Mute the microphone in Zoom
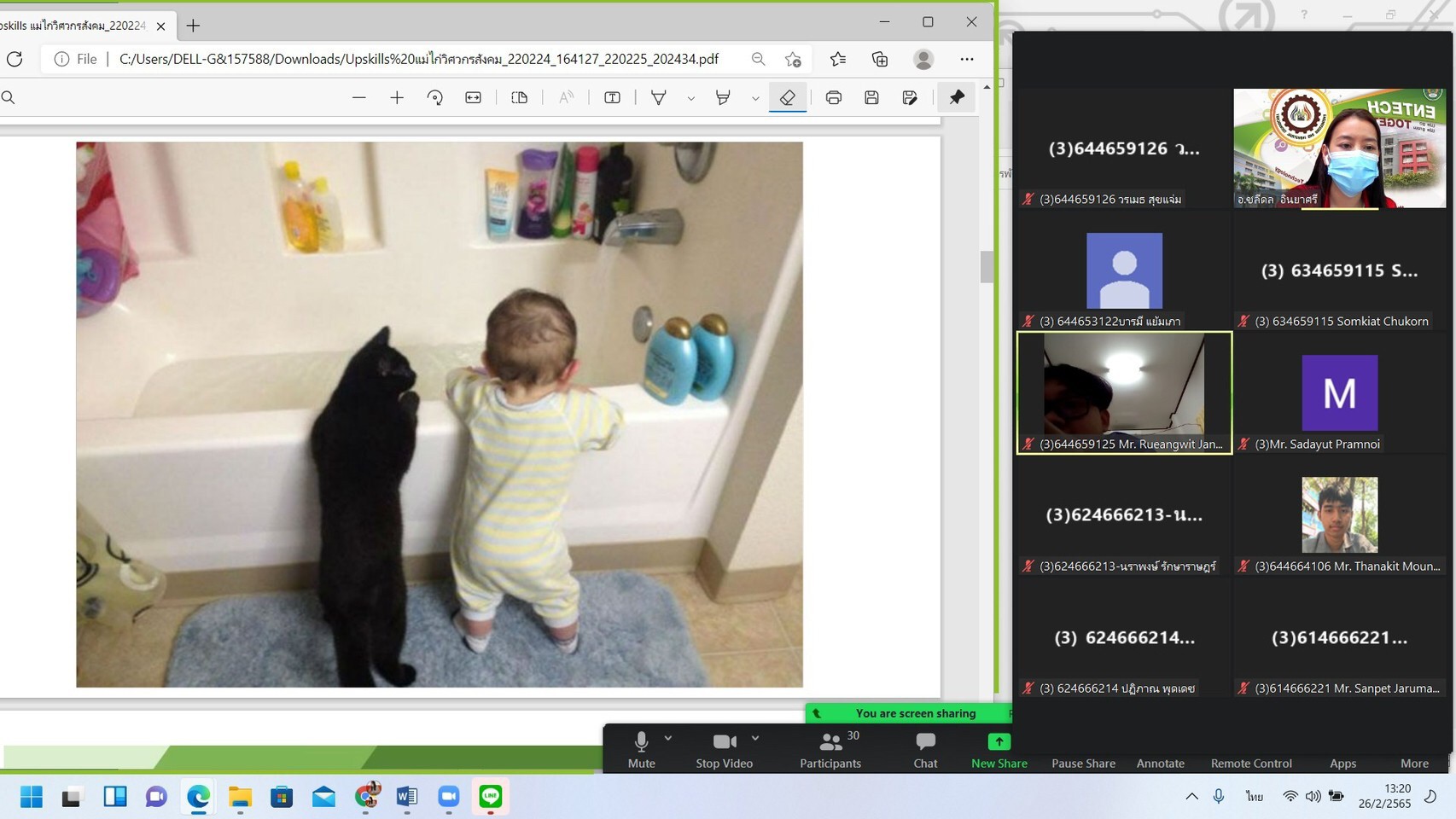This screenshot has height=819, width=1456. pyautogui.click(x=641, y=749)
